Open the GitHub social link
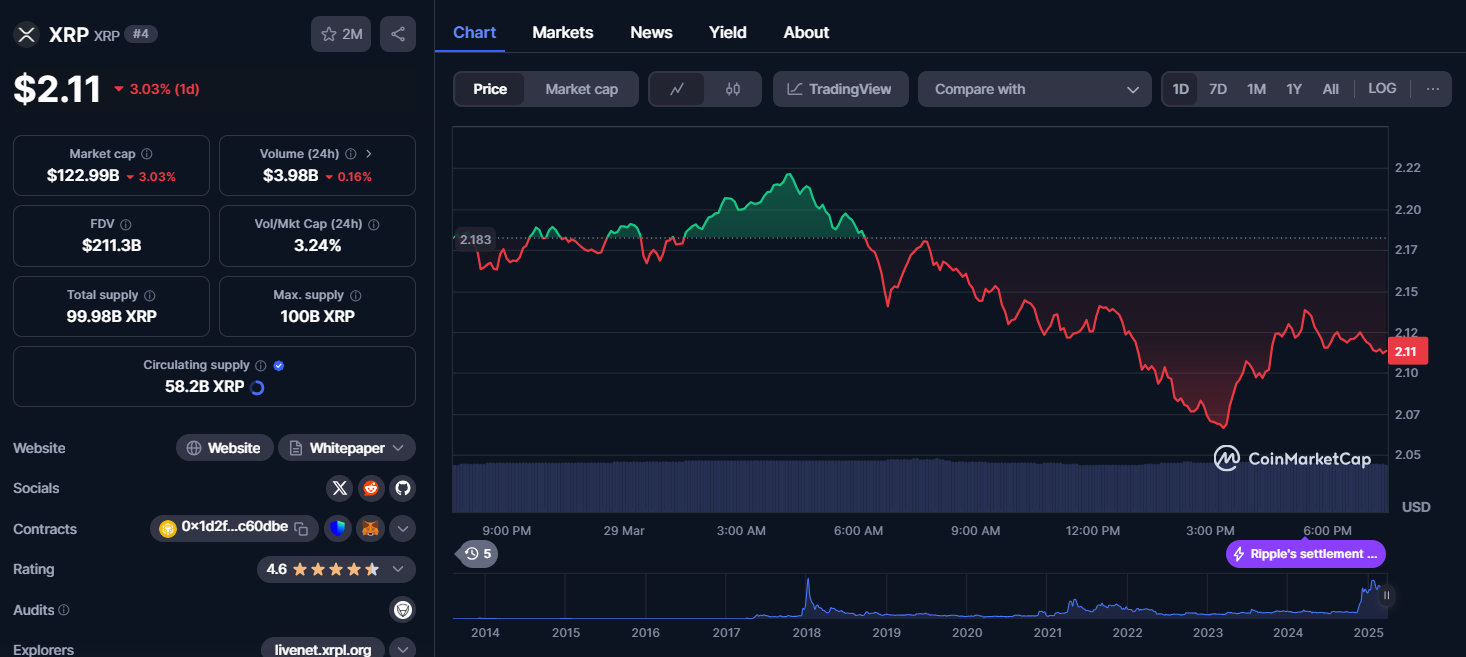This screenshot has height=657, width=1466. 402,488
